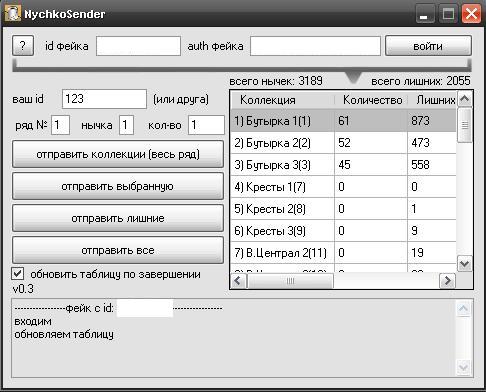Click table vertical scrollbar down arrow
The width and height of the screenshot is (486, 392).
point(465,264)
